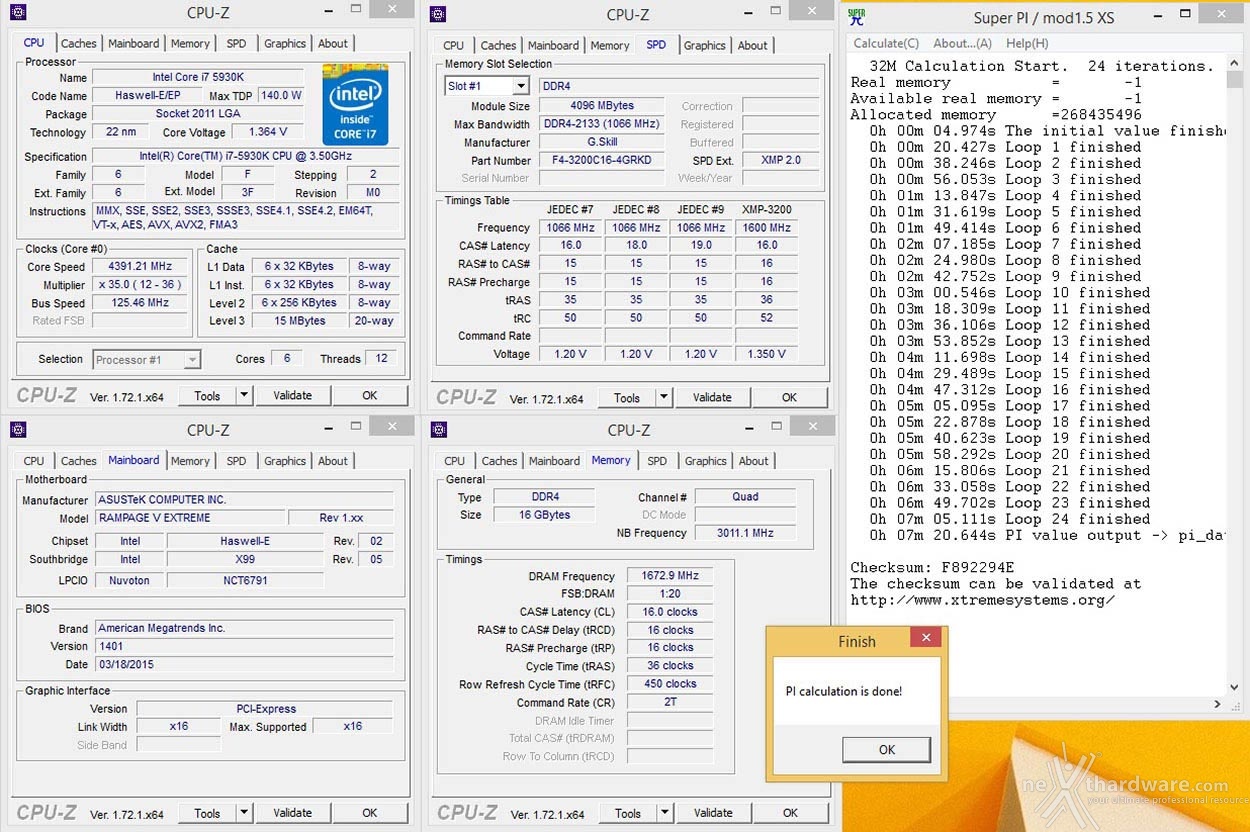The width and height of the screenshot is (1250, 832).
Task: Click the 'Loop 24 finished' line in Super PI
Action: [x=1010, y=519]
